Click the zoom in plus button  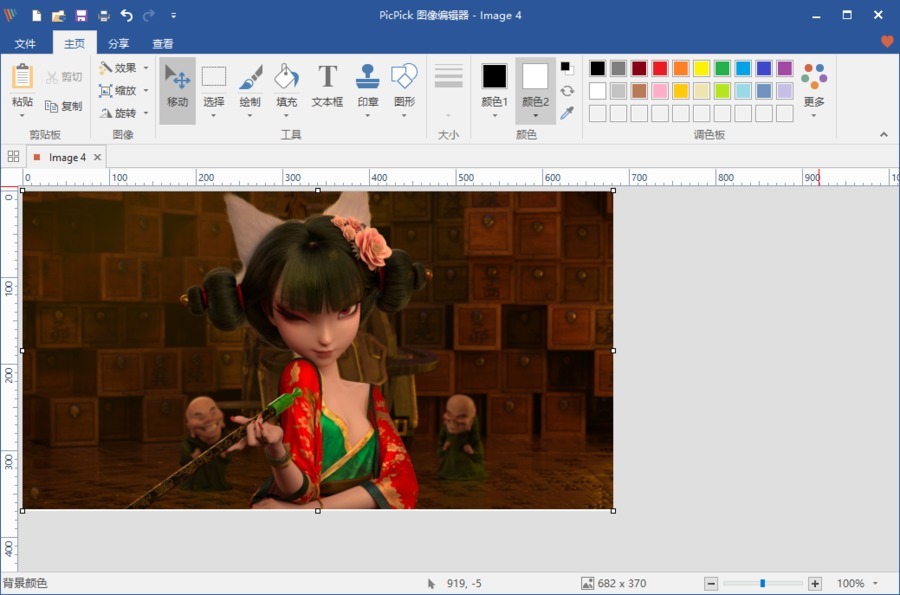pyautogui.click(x=814, y=584)
